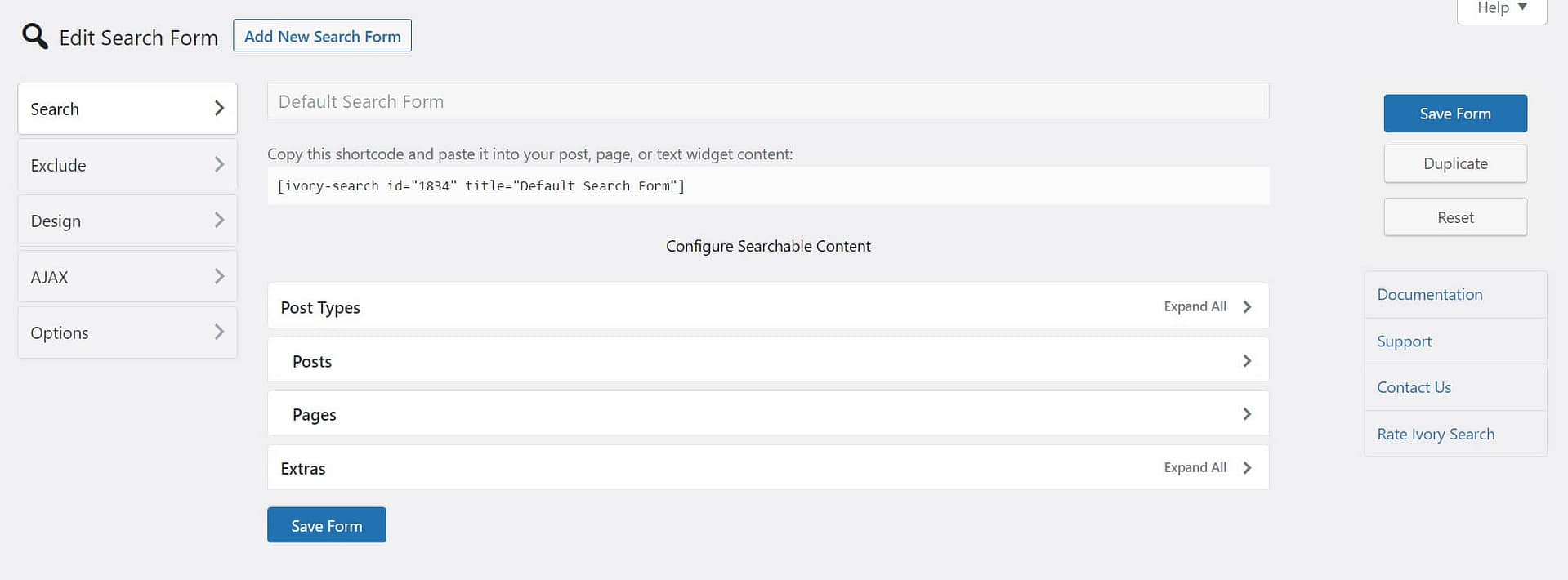The image size is (1568, 580).
Task: Click the Add New Search Form button
Action: pos(322,36)
